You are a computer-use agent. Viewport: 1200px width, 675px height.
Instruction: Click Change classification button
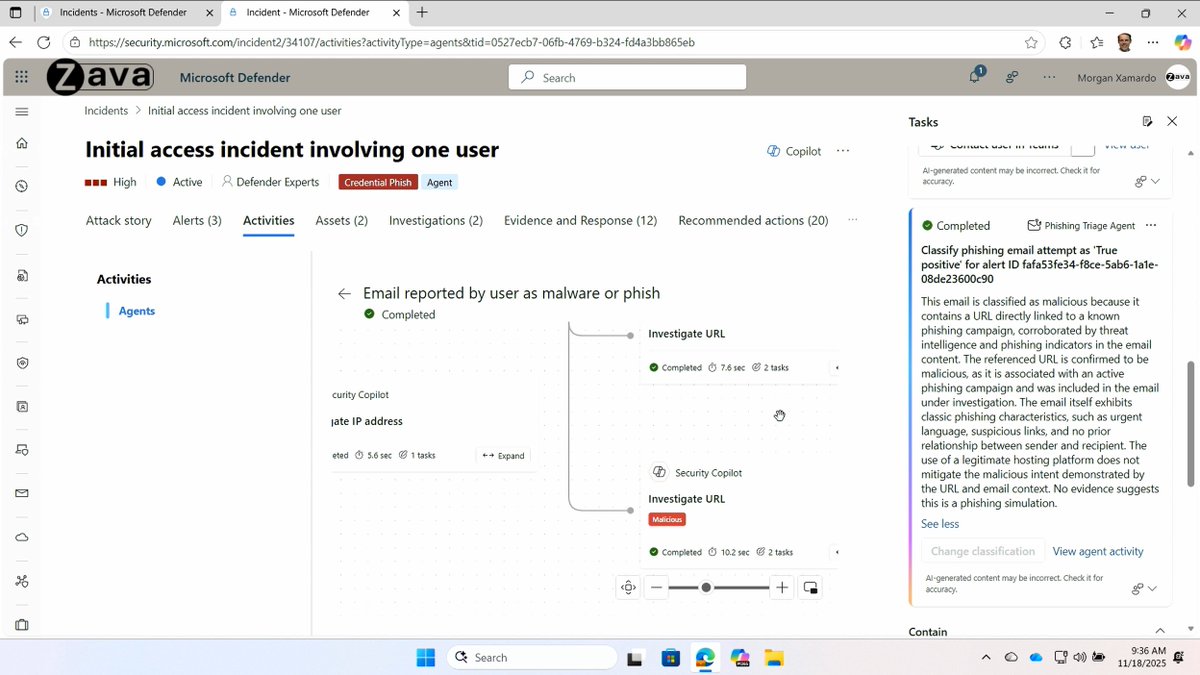click(983, 551)
